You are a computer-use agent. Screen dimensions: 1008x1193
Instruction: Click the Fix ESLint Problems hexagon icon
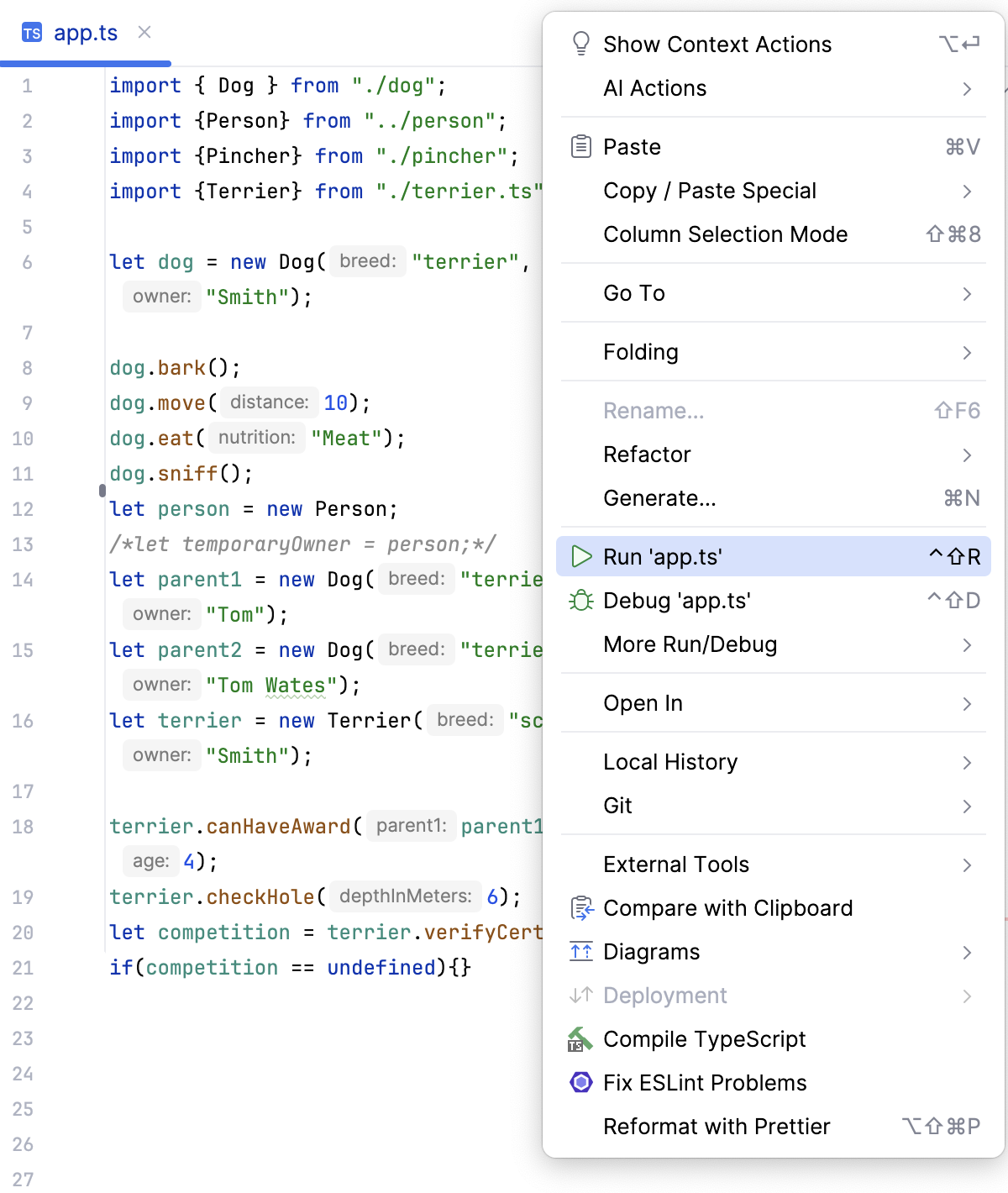(x=580, y=1083)
